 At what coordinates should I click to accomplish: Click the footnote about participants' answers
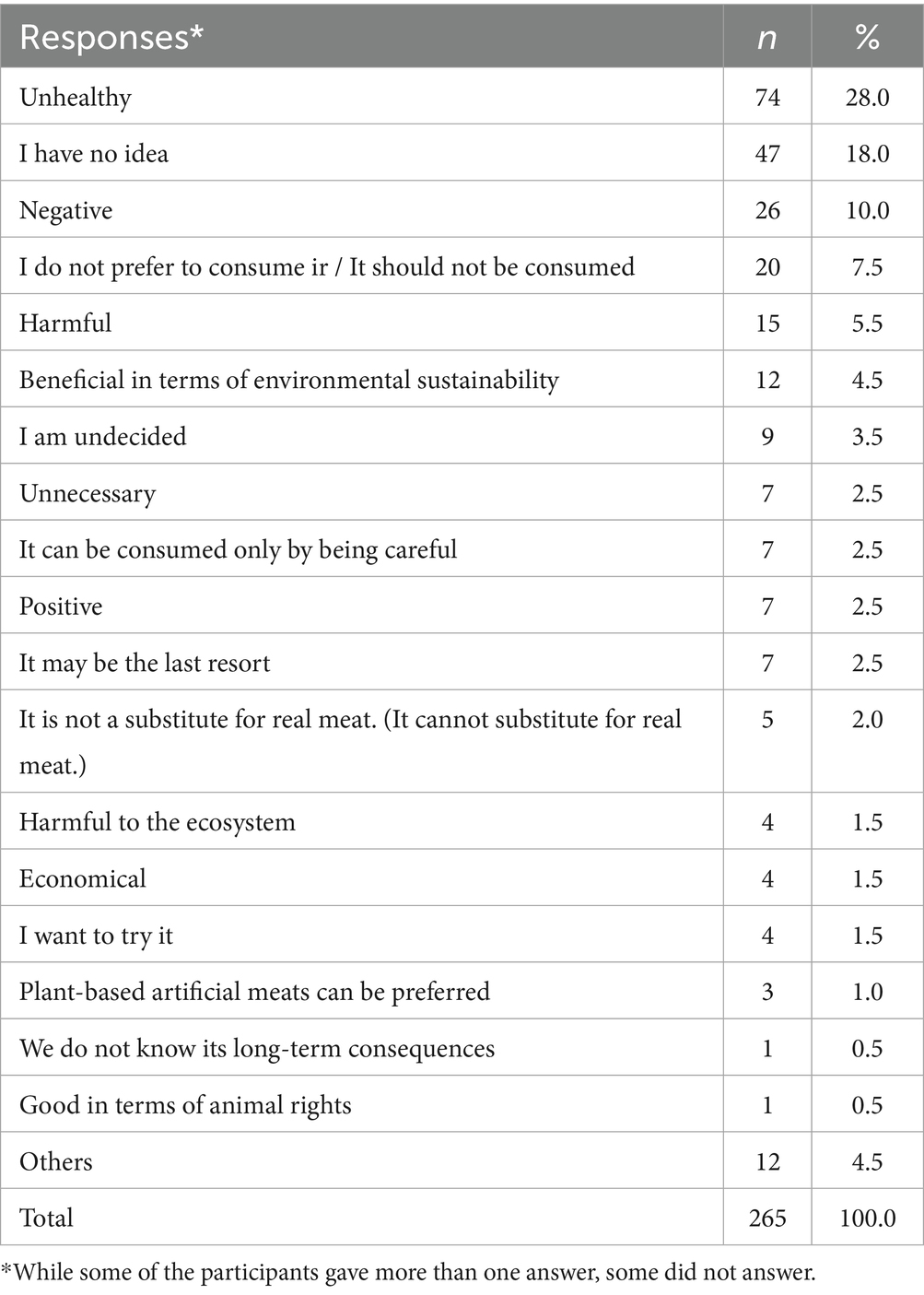tap(408, 1273)
